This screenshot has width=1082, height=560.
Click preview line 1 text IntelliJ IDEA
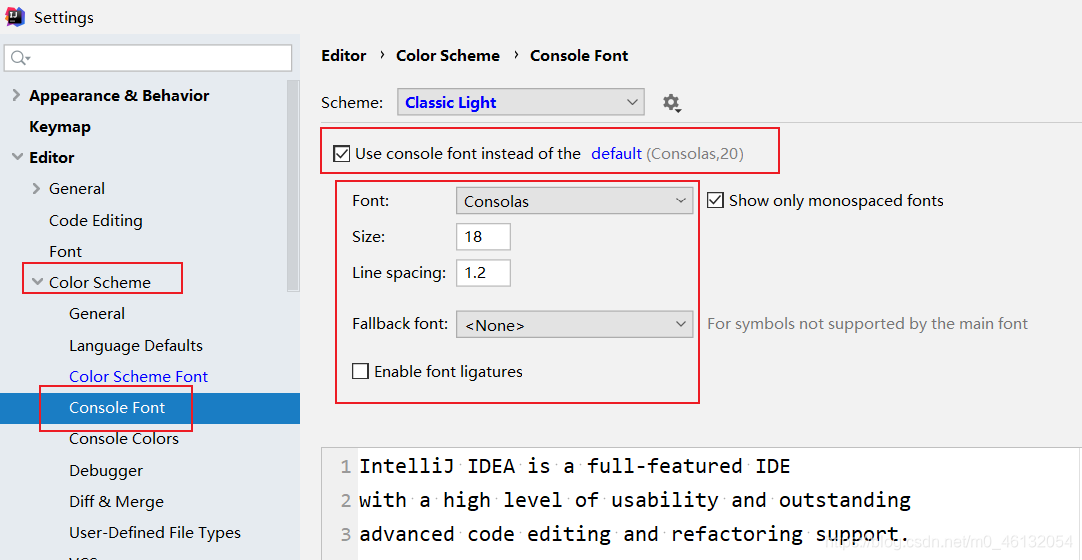(x=437, y=467)
